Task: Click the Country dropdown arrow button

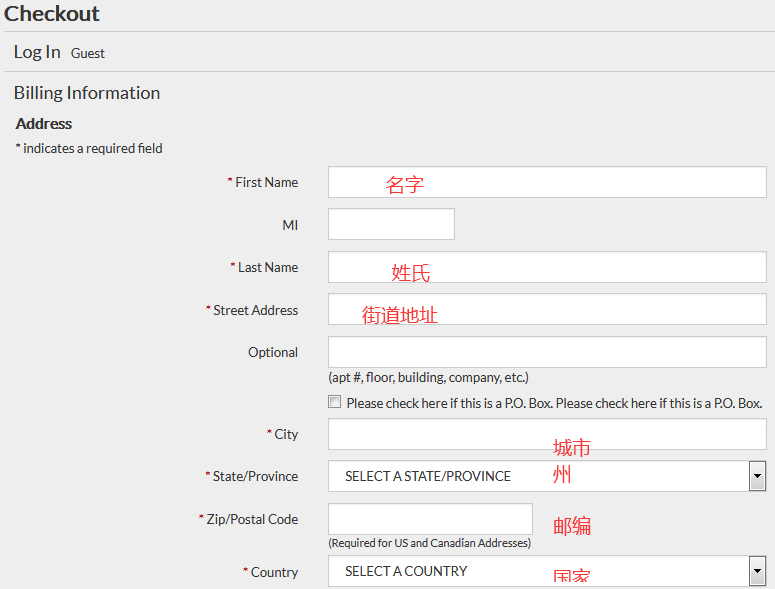Action: coord(757,571)
